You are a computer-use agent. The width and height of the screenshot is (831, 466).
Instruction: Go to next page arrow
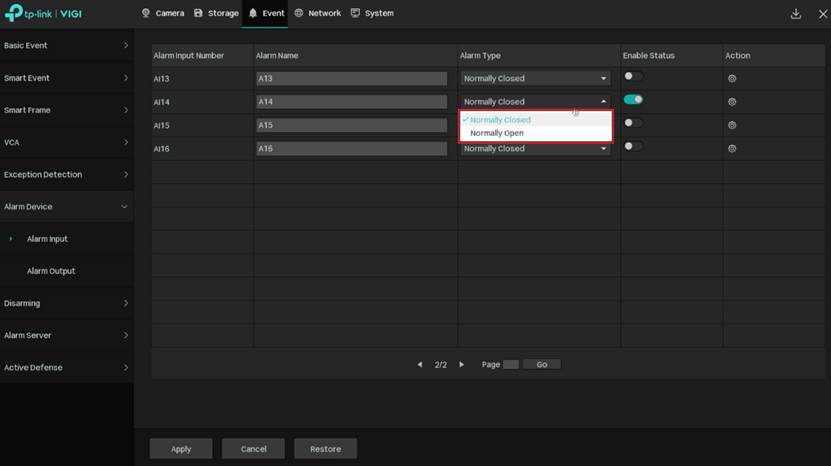[x=461, y=365]
